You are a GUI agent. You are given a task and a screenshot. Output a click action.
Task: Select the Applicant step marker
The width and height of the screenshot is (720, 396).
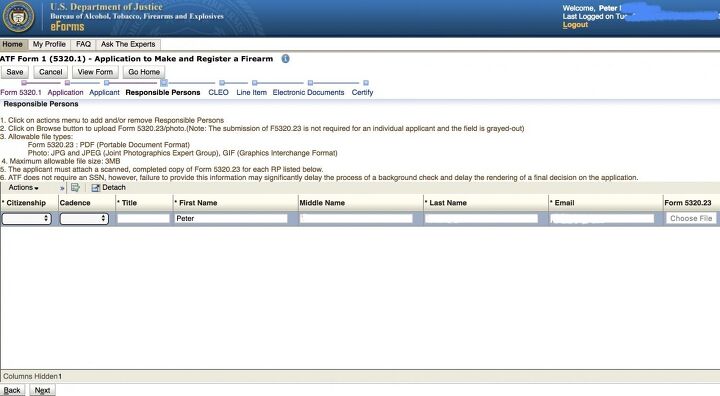click(x=107, y=83)
